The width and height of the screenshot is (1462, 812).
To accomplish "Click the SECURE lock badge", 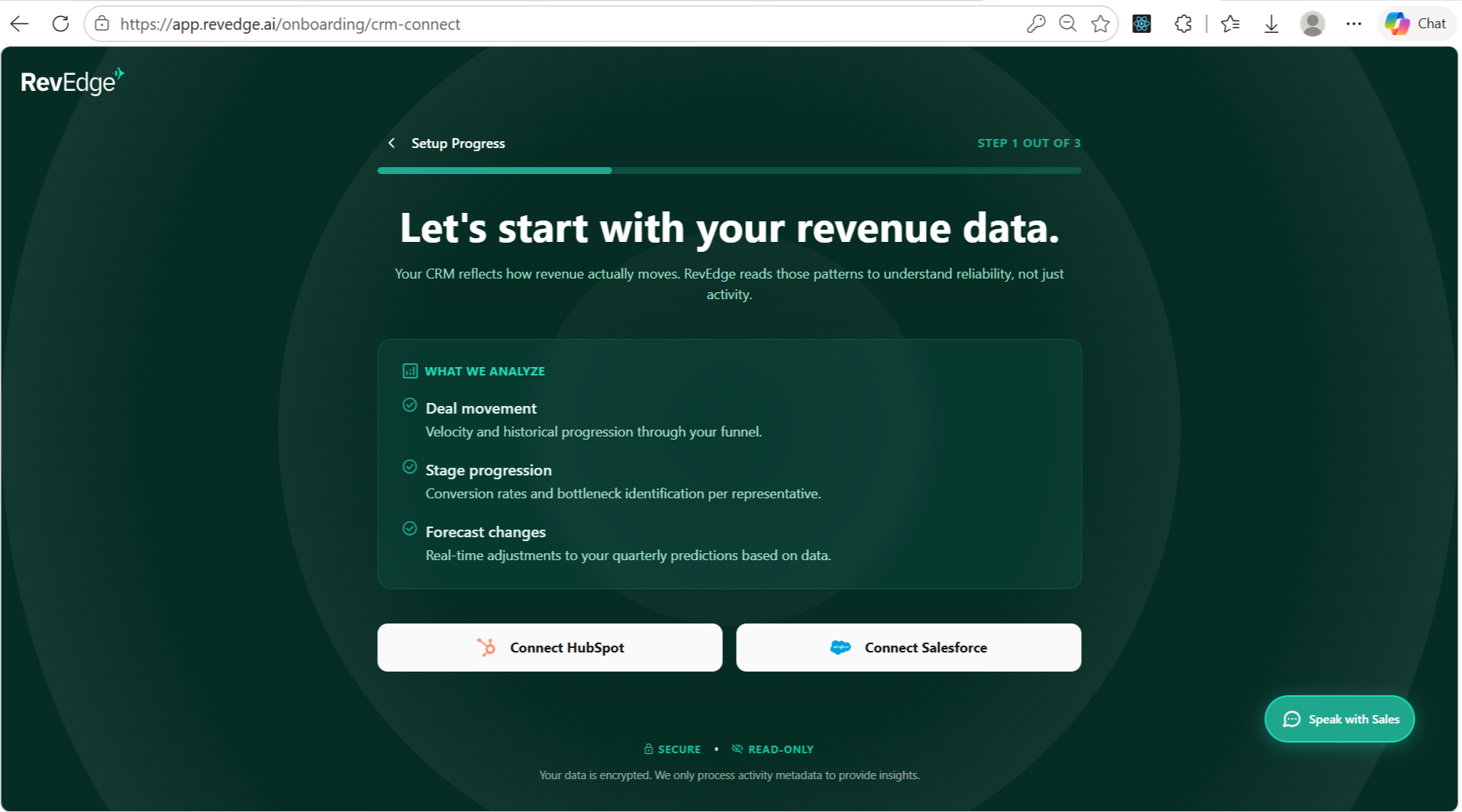I will [x=672, y=749].
